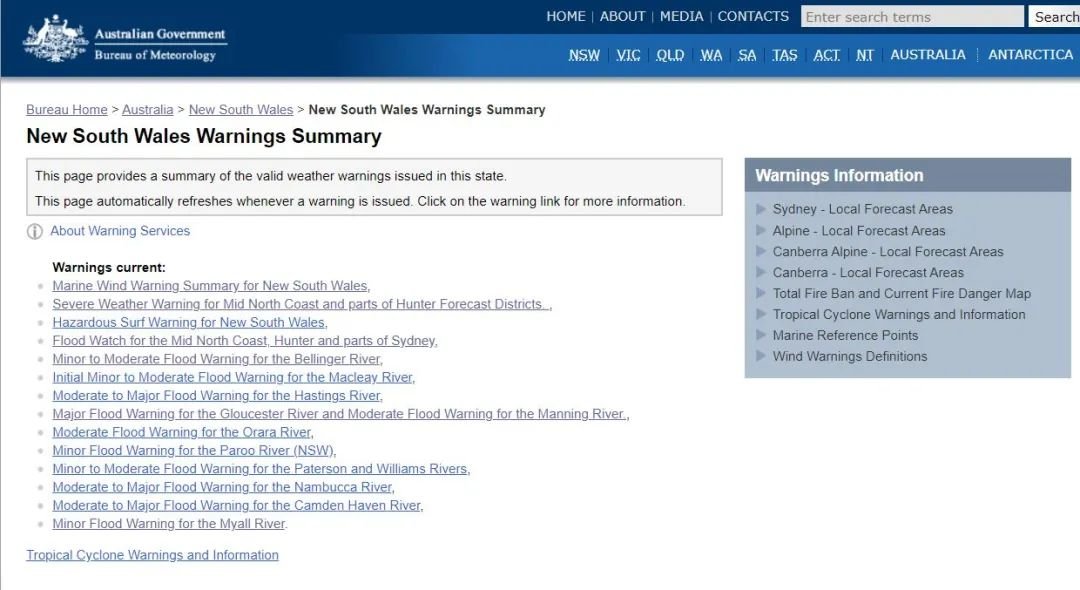Open About Warning Services link
The height and width of the screenshot is (590, 1080).
(120, 231)
